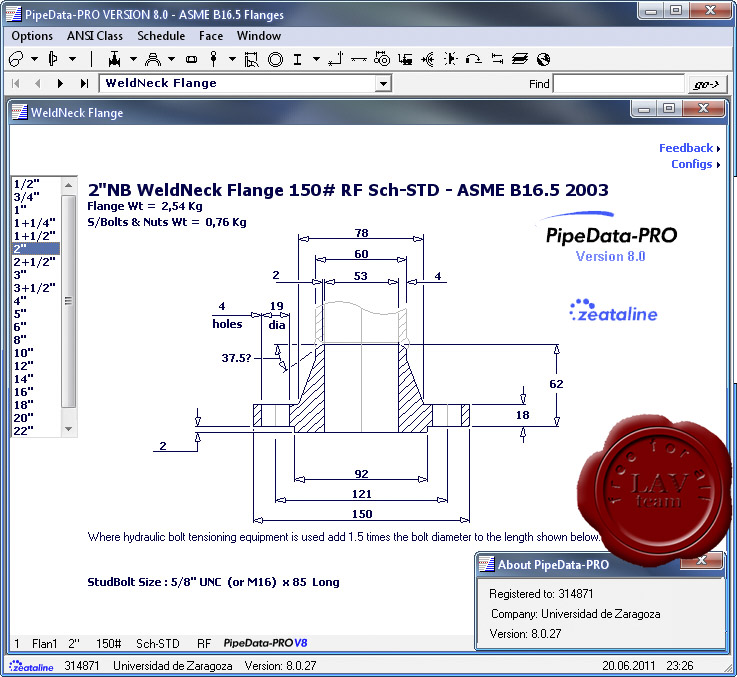Go to first record navigation arrow
The height and width of the screenshot is (677, 737).
(16, 84)
